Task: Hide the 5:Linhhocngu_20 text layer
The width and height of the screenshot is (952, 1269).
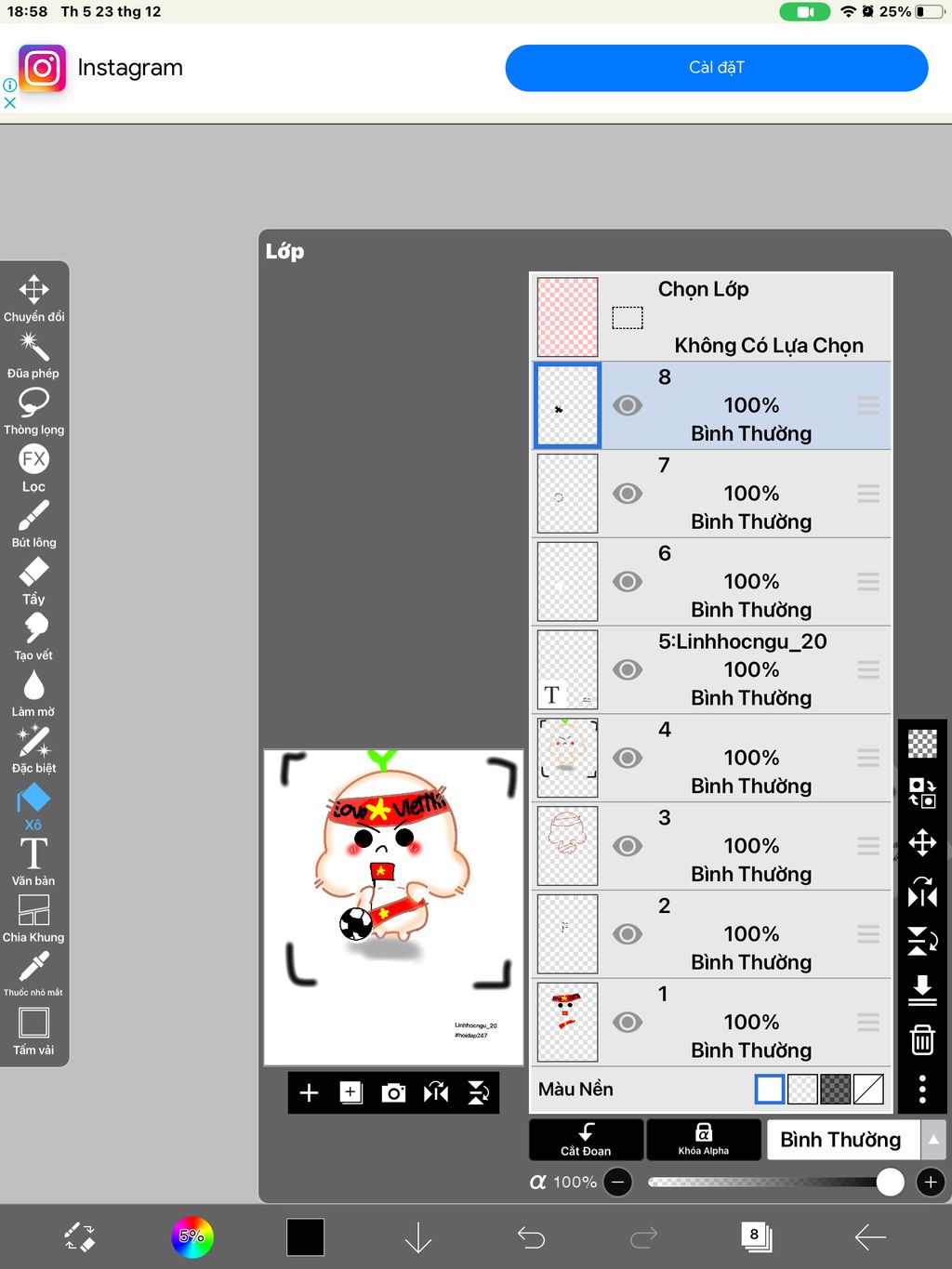Action: point(628,669)
